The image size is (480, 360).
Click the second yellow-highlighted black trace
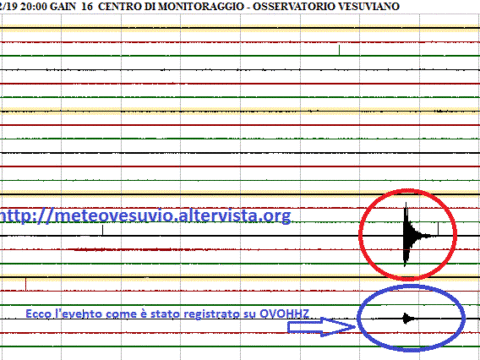coord(240,111)
